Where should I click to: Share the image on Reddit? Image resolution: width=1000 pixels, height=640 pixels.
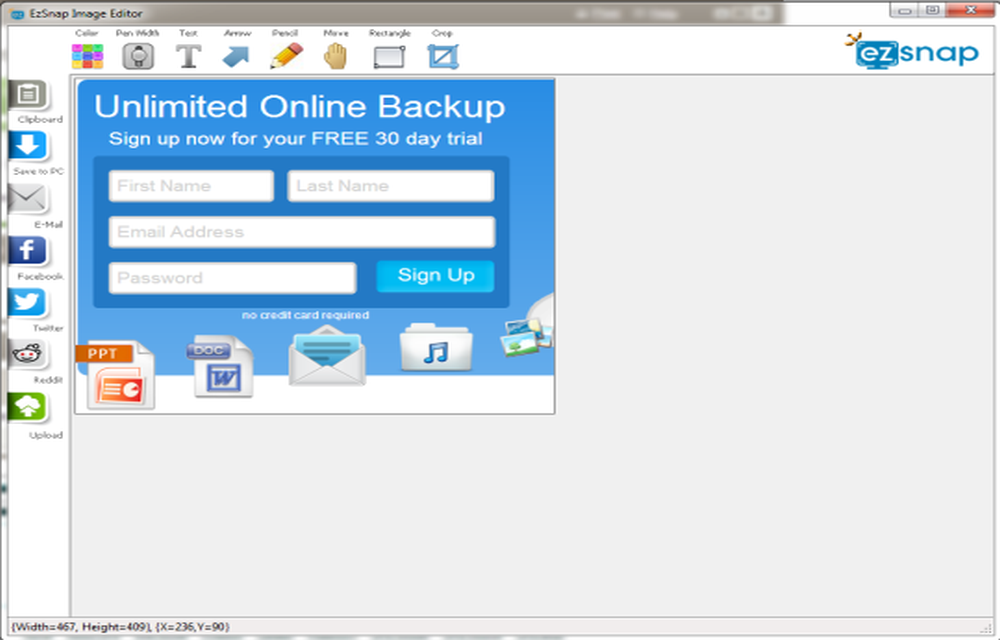pyautogui.click(x=28, y=354)
